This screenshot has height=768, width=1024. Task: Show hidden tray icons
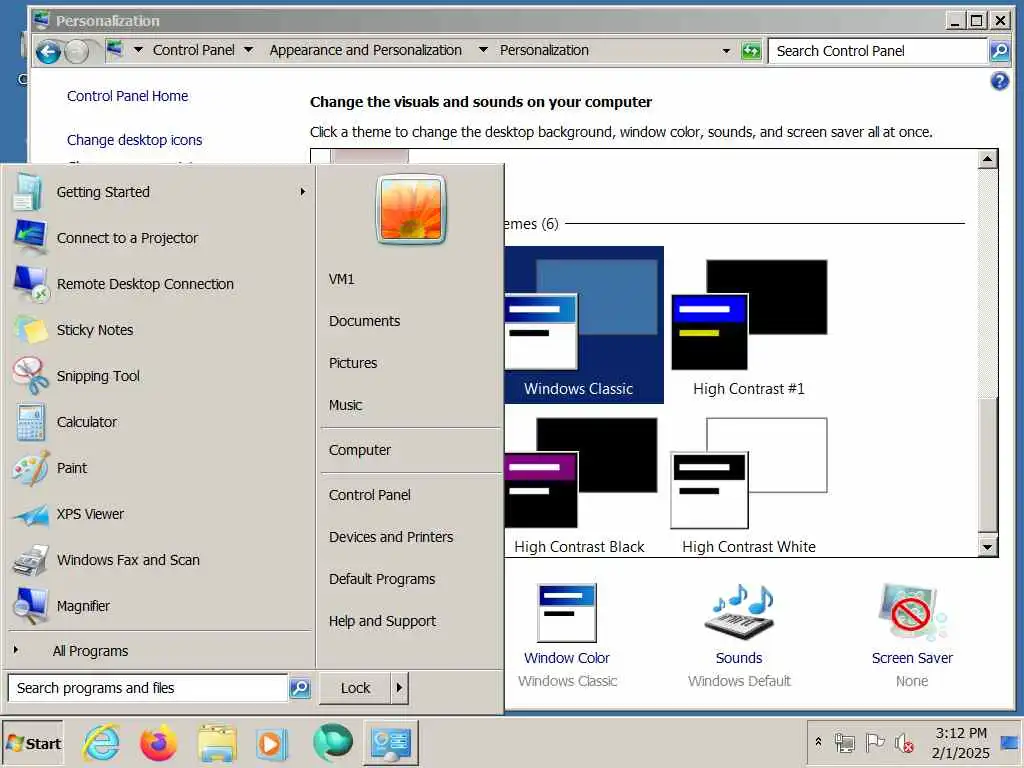[818, 743]
